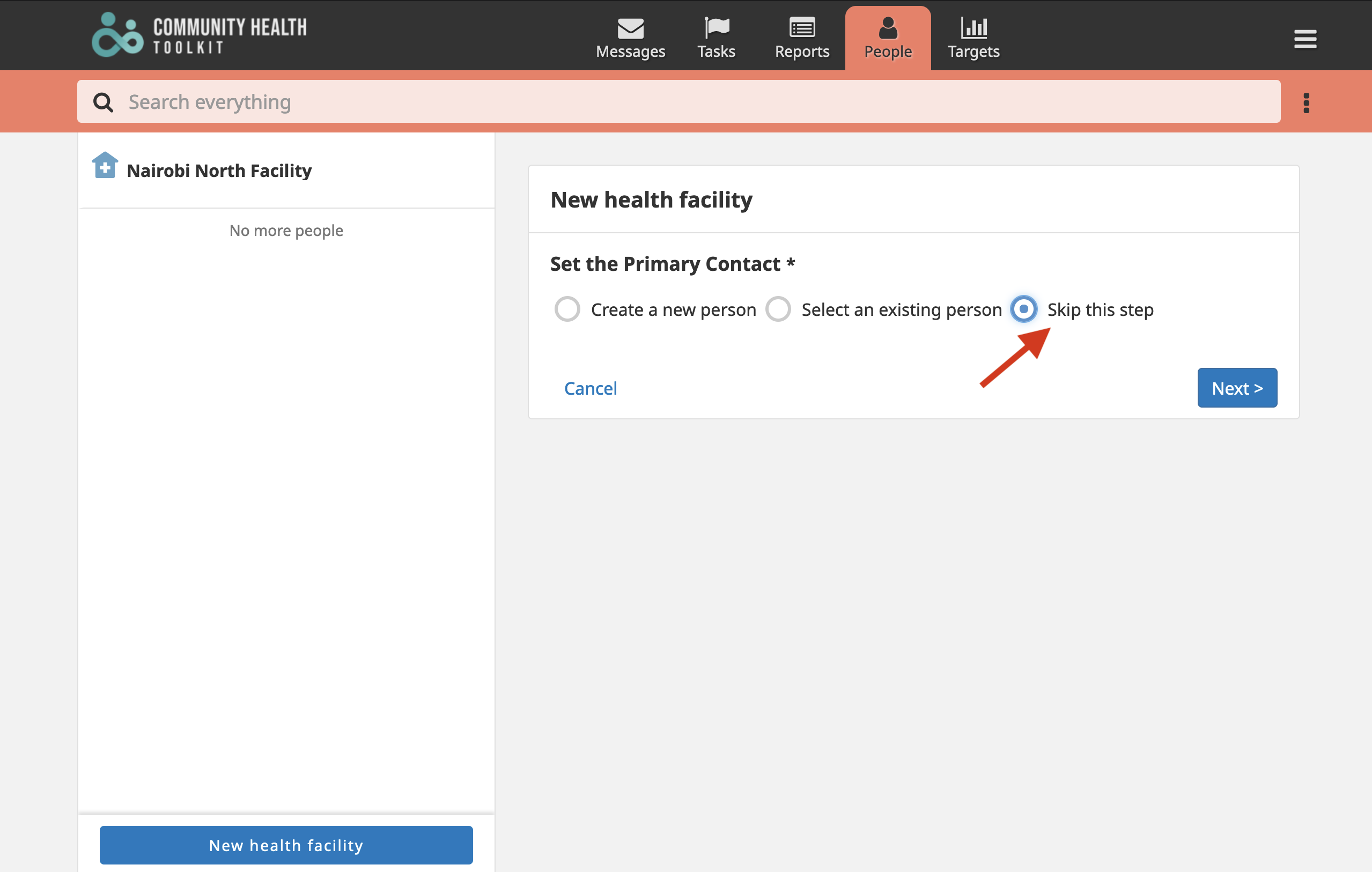The width and height of the screenshot is (1372, 872).
Task: Click the Next > button
Action: tap(1237, 388)
